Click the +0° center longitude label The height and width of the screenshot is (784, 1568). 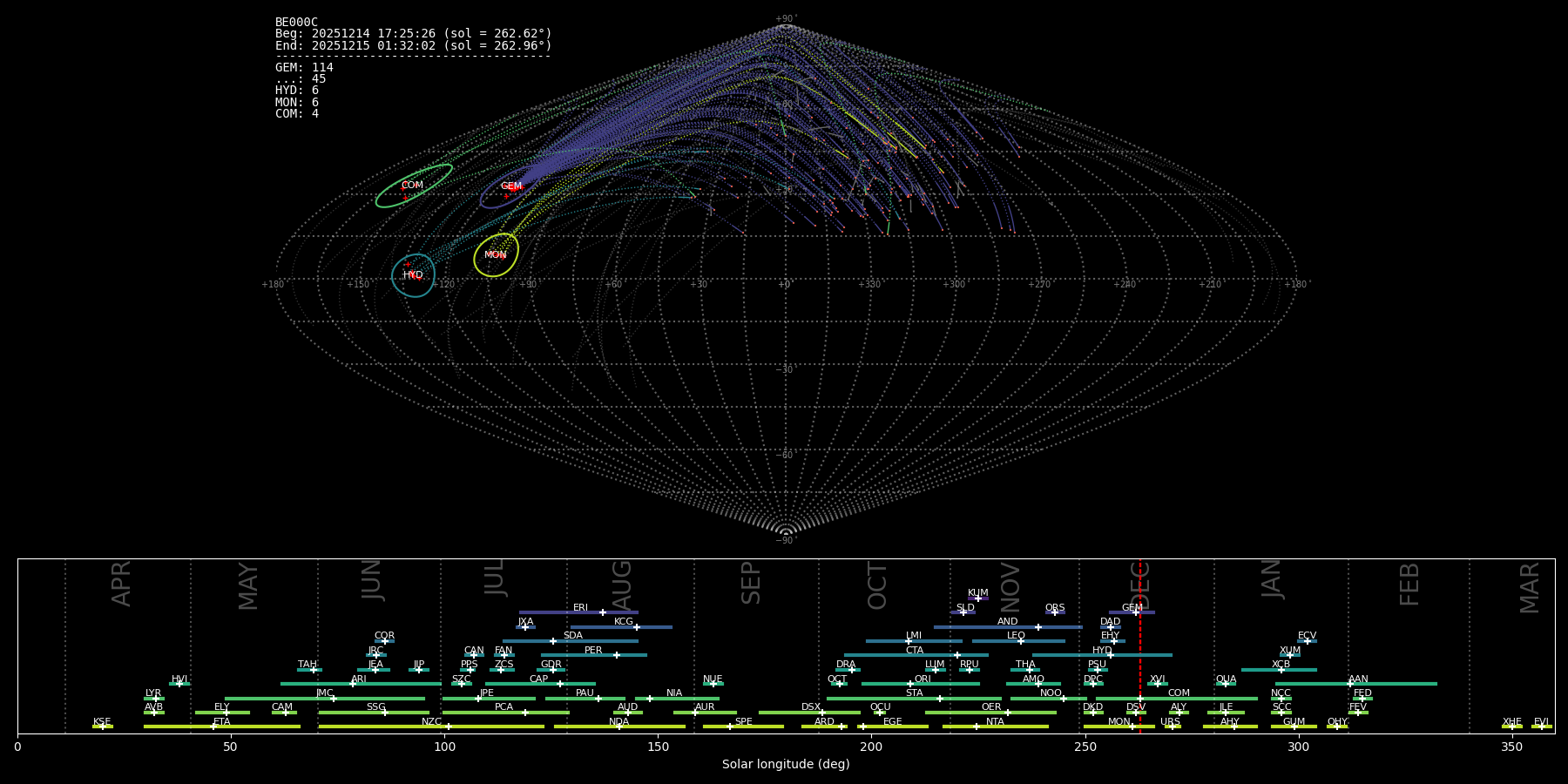tap(786, 285)
